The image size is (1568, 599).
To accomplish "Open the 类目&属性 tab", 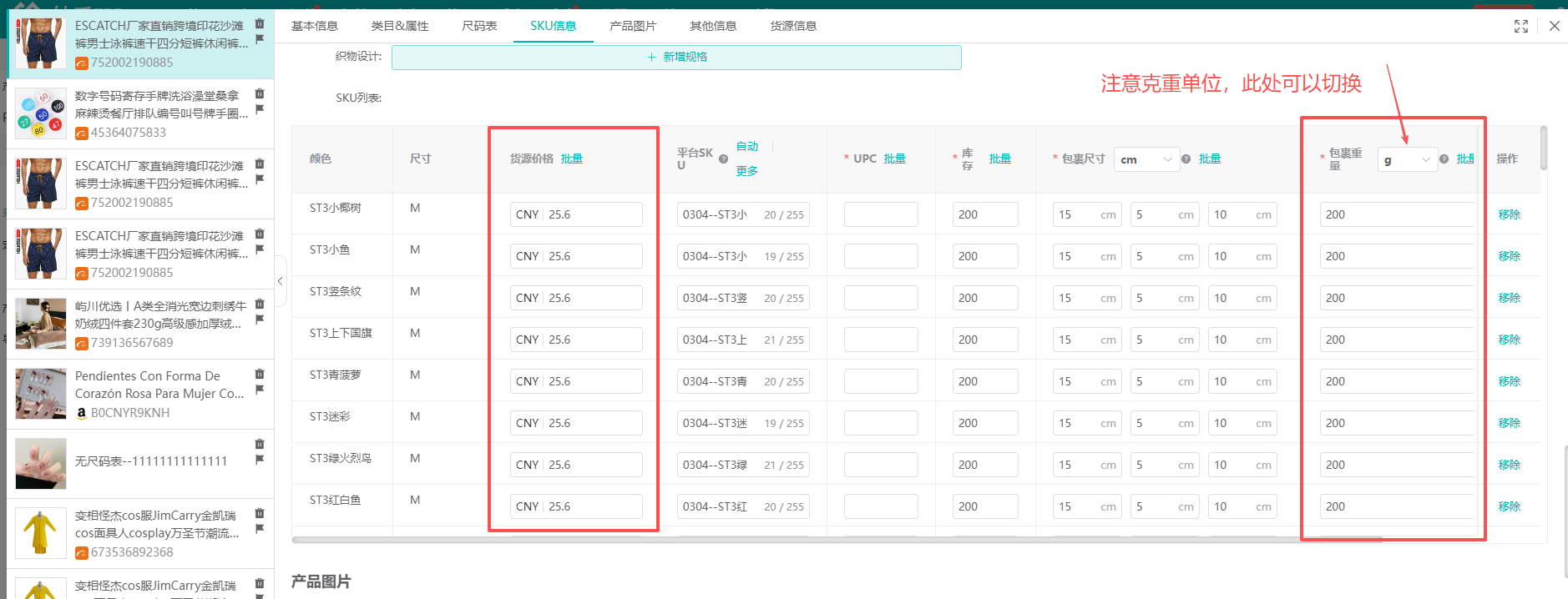I will pos(399,26).
